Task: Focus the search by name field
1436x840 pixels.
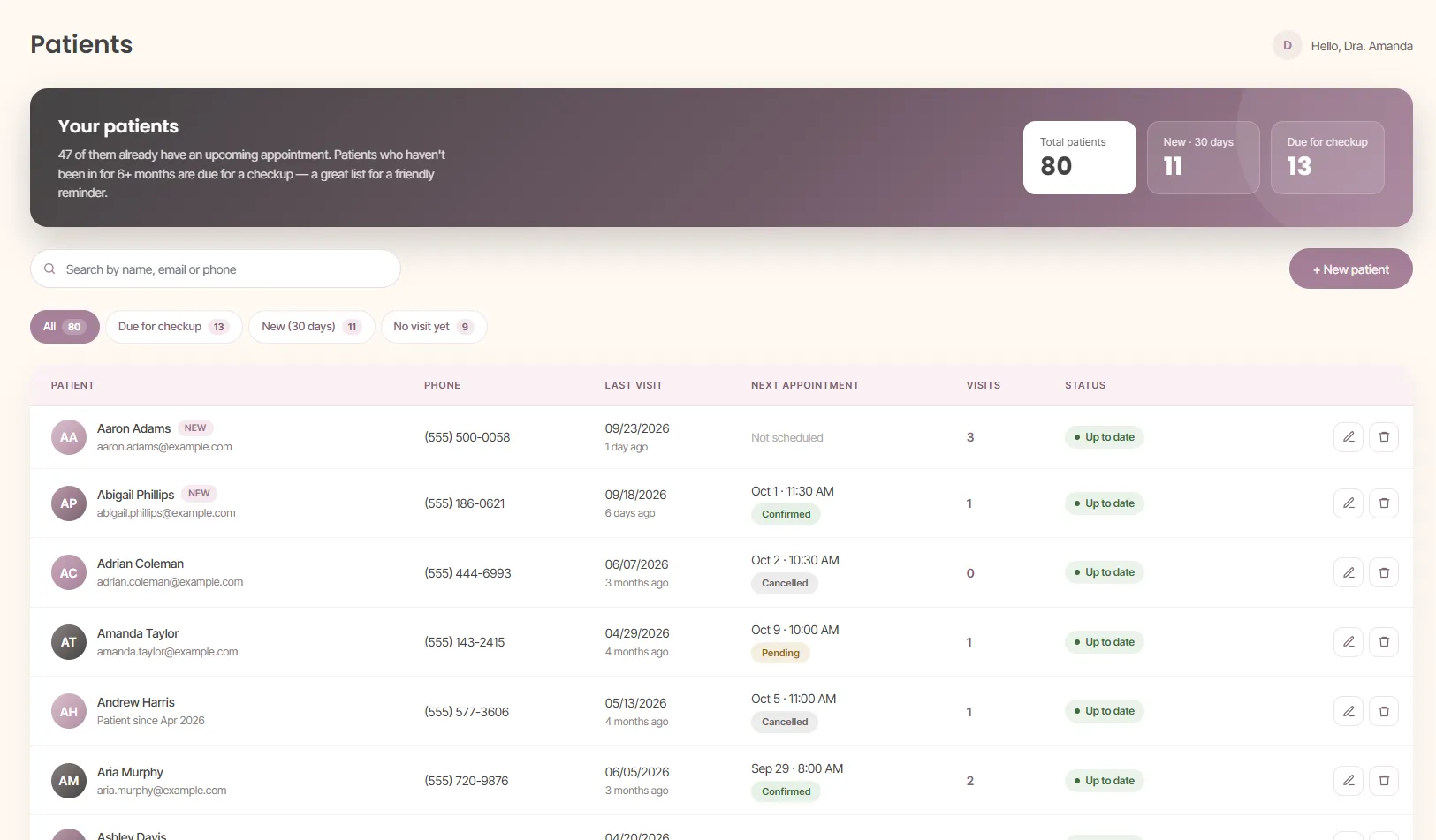Action: point(216,269)
